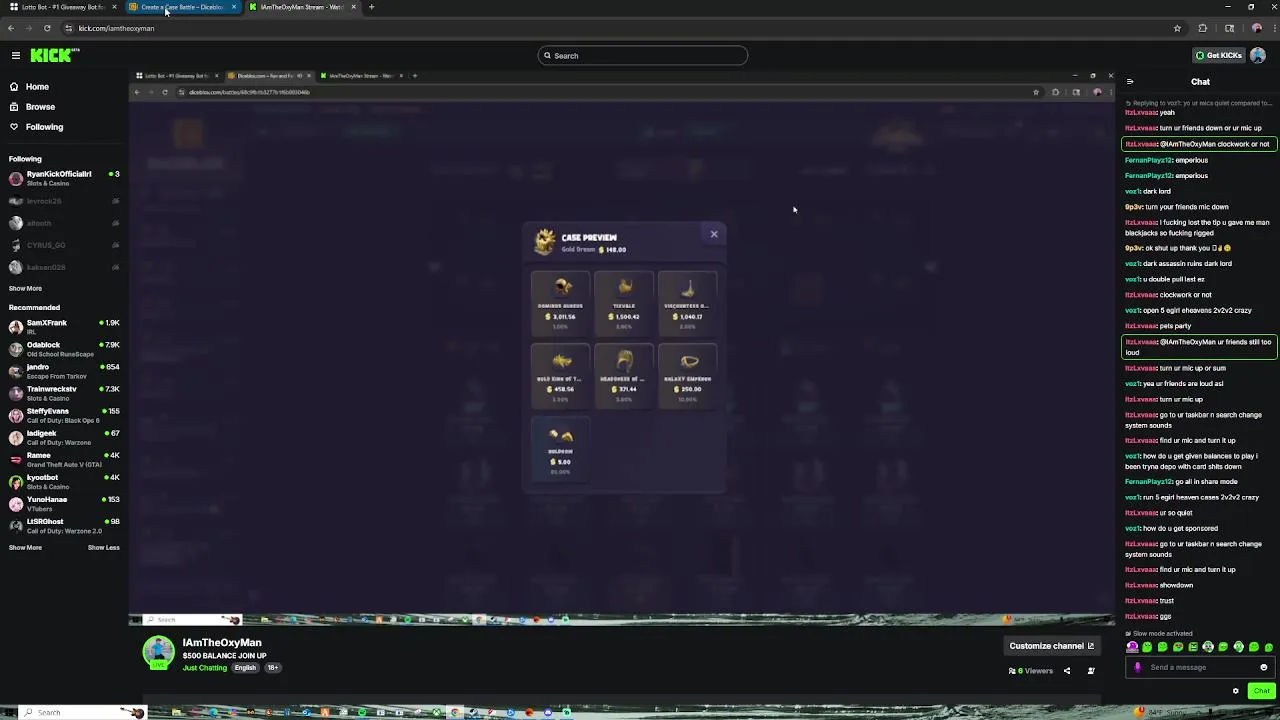Open jandro recommended channel
Image resolution: width=1280 pixels, height=720 pixels.
(64, 371)
